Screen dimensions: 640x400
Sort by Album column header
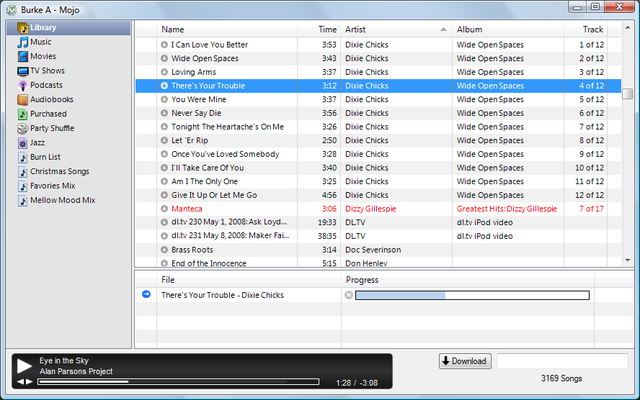pos(508,29)
